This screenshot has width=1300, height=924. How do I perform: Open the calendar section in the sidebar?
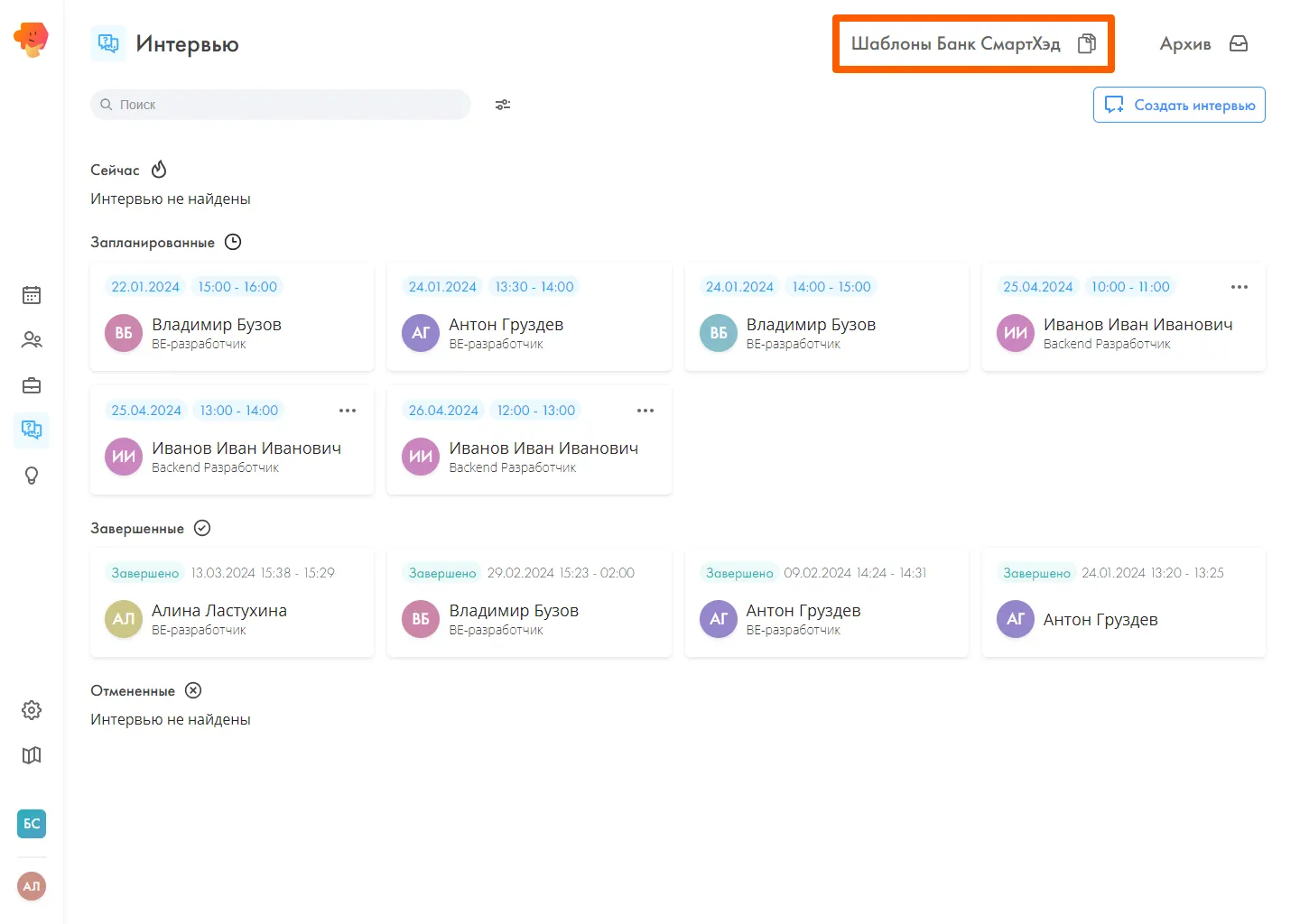click(x=32, y=295)
